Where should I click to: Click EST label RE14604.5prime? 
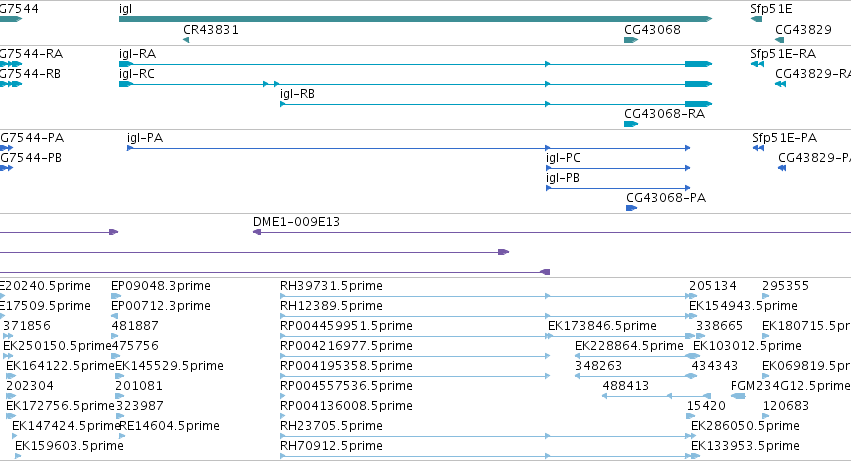pos(169,426)
